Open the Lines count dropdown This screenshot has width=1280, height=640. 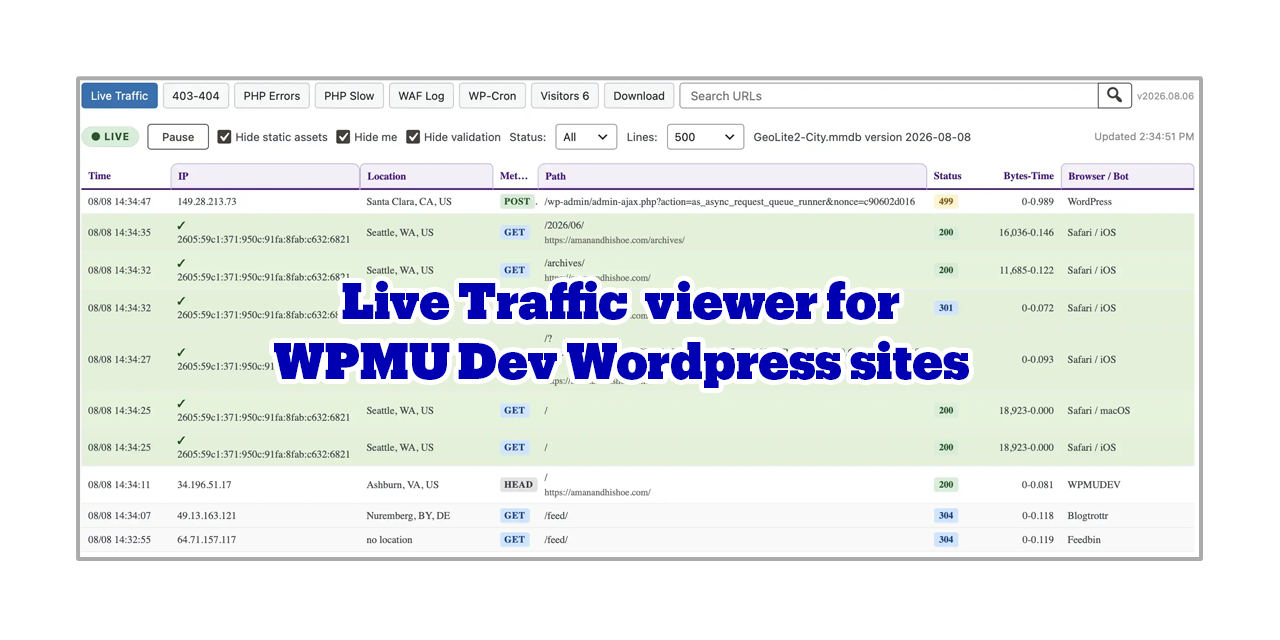coord(705,137)
